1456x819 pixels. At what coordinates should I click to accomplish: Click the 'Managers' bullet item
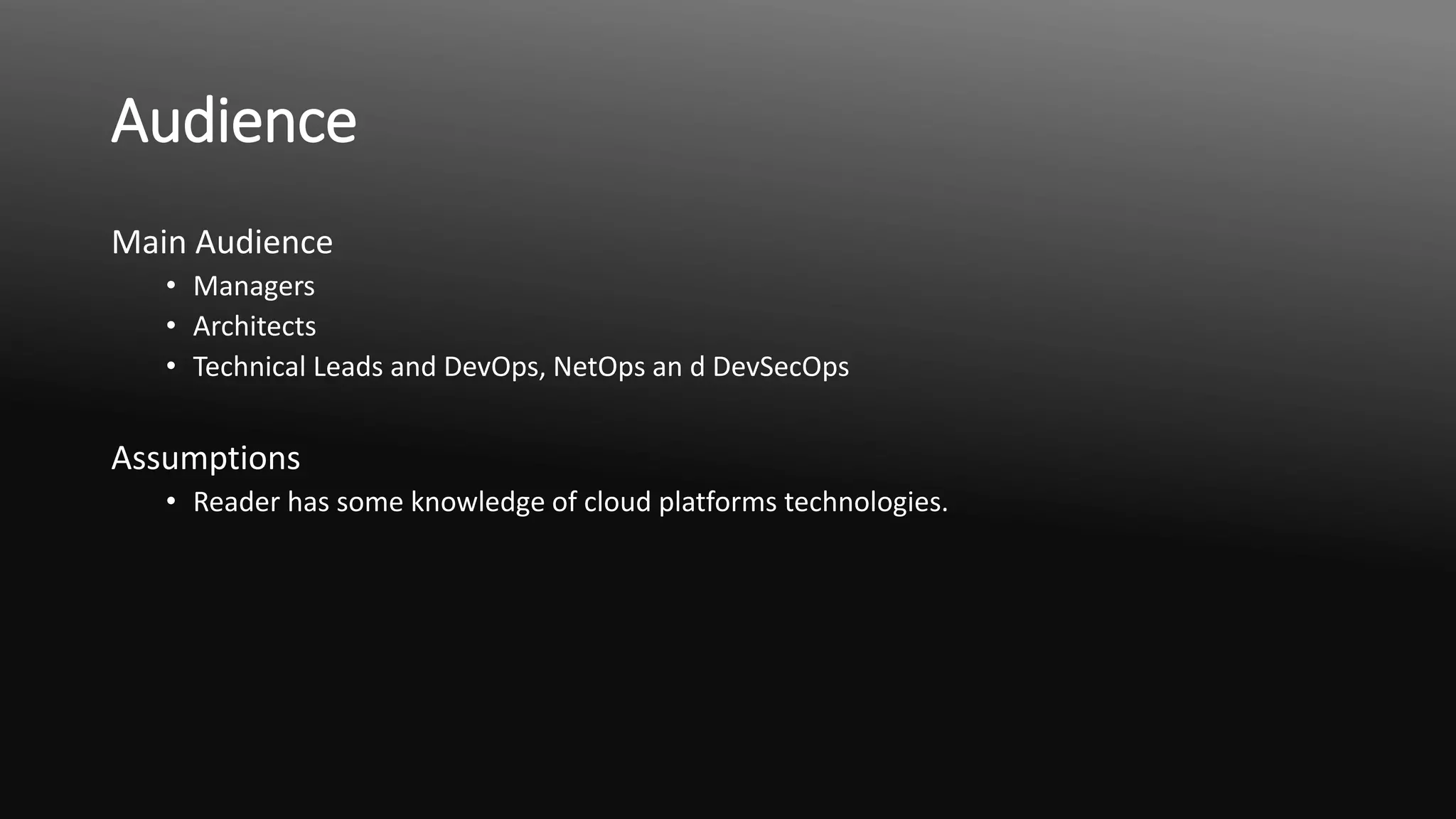(x=254, y=287)
